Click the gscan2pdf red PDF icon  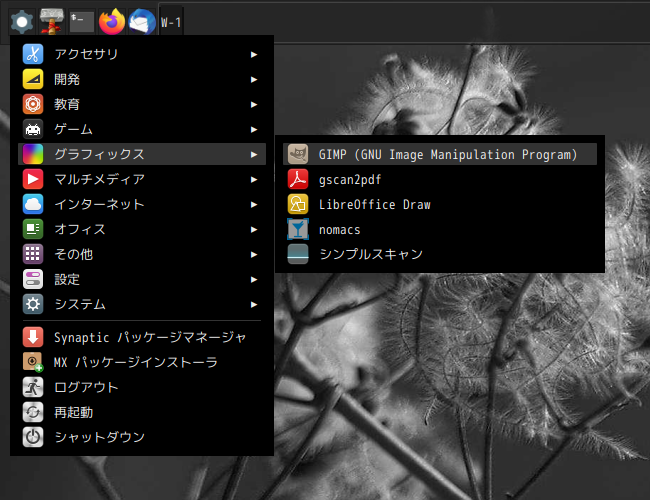[x=298, y=179]
